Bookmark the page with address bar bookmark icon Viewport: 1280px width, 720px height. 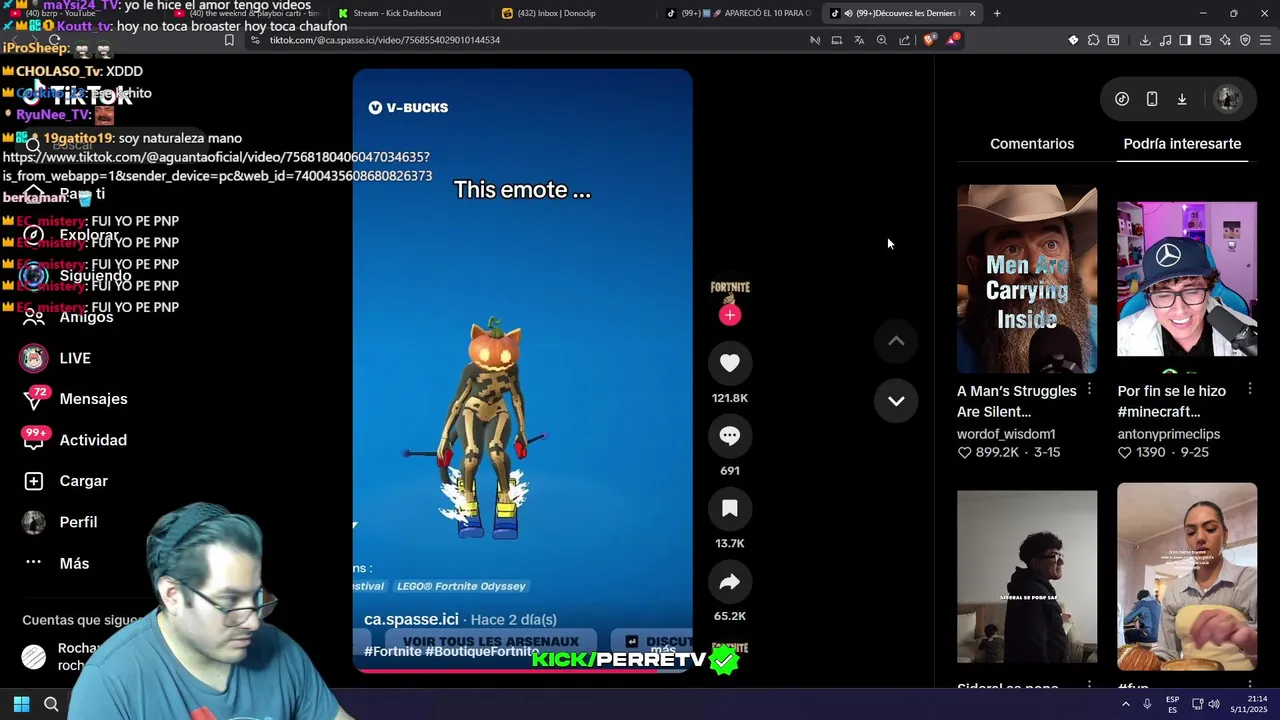coord(229,40)
